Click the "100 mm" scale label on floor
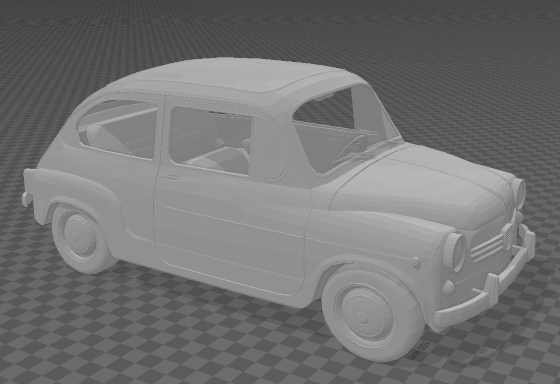 (x=419, y=350)
